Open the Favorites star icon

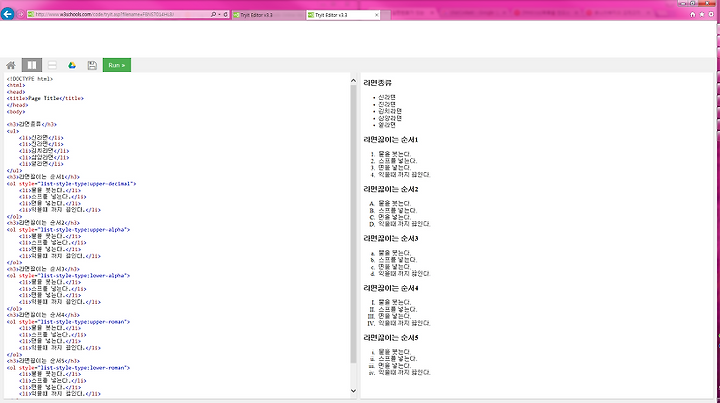pos(702,14)
